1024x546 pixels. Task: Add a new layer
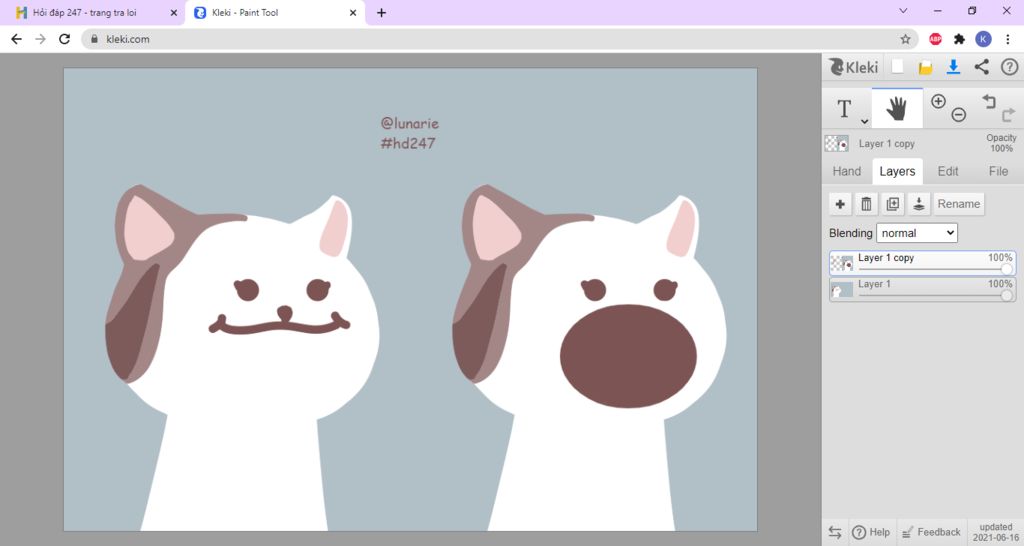(x=840, y=204)
